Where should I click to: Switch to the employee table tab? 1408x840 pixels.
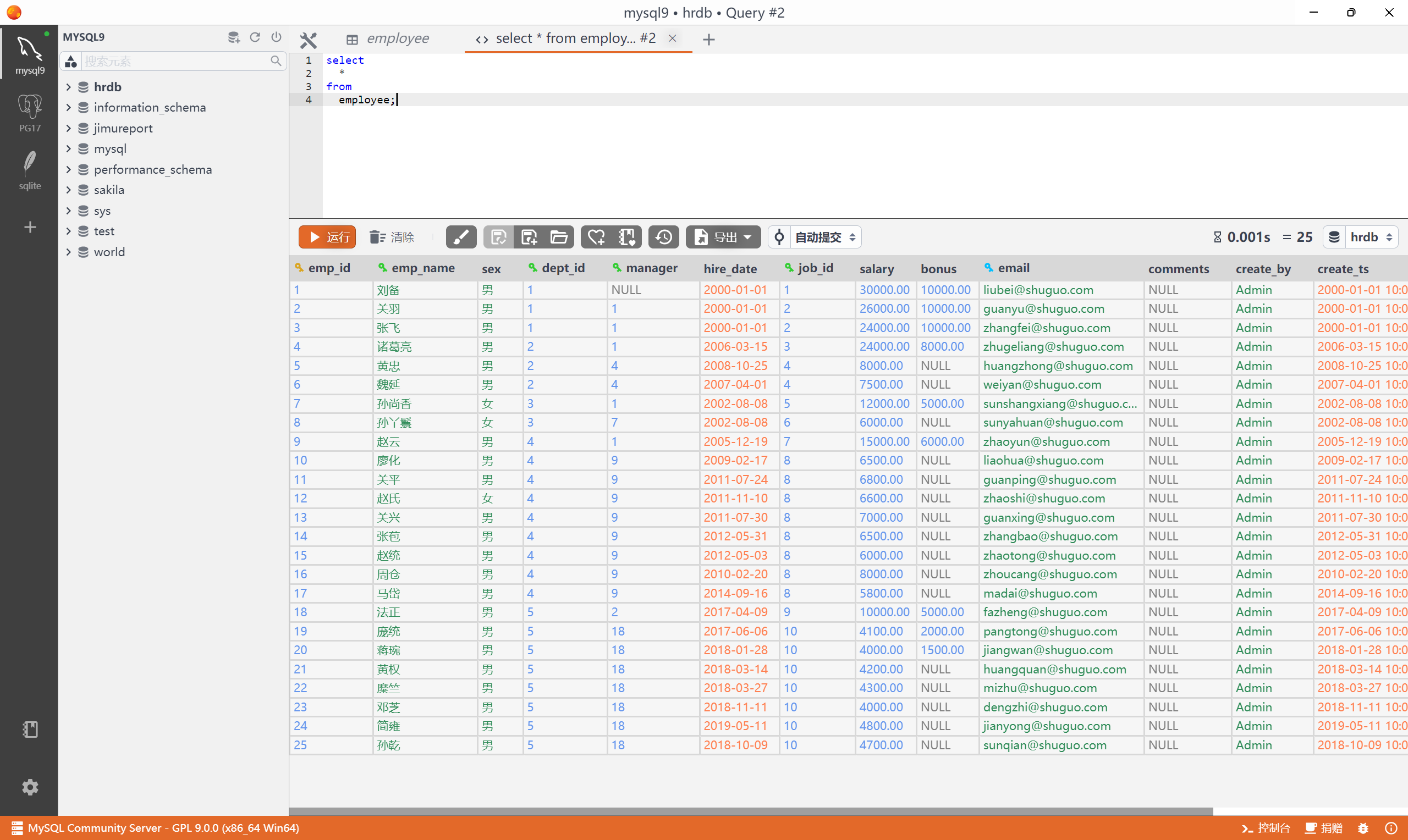(398, 38)
